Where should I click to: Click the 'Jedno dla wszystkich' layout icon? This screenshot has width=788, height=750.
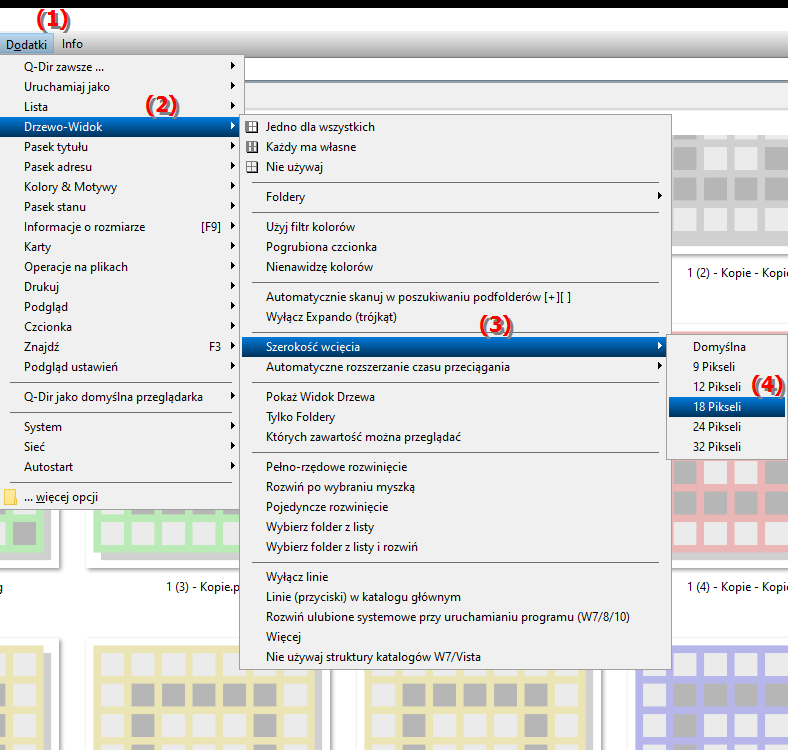click(x=251, y=127)
